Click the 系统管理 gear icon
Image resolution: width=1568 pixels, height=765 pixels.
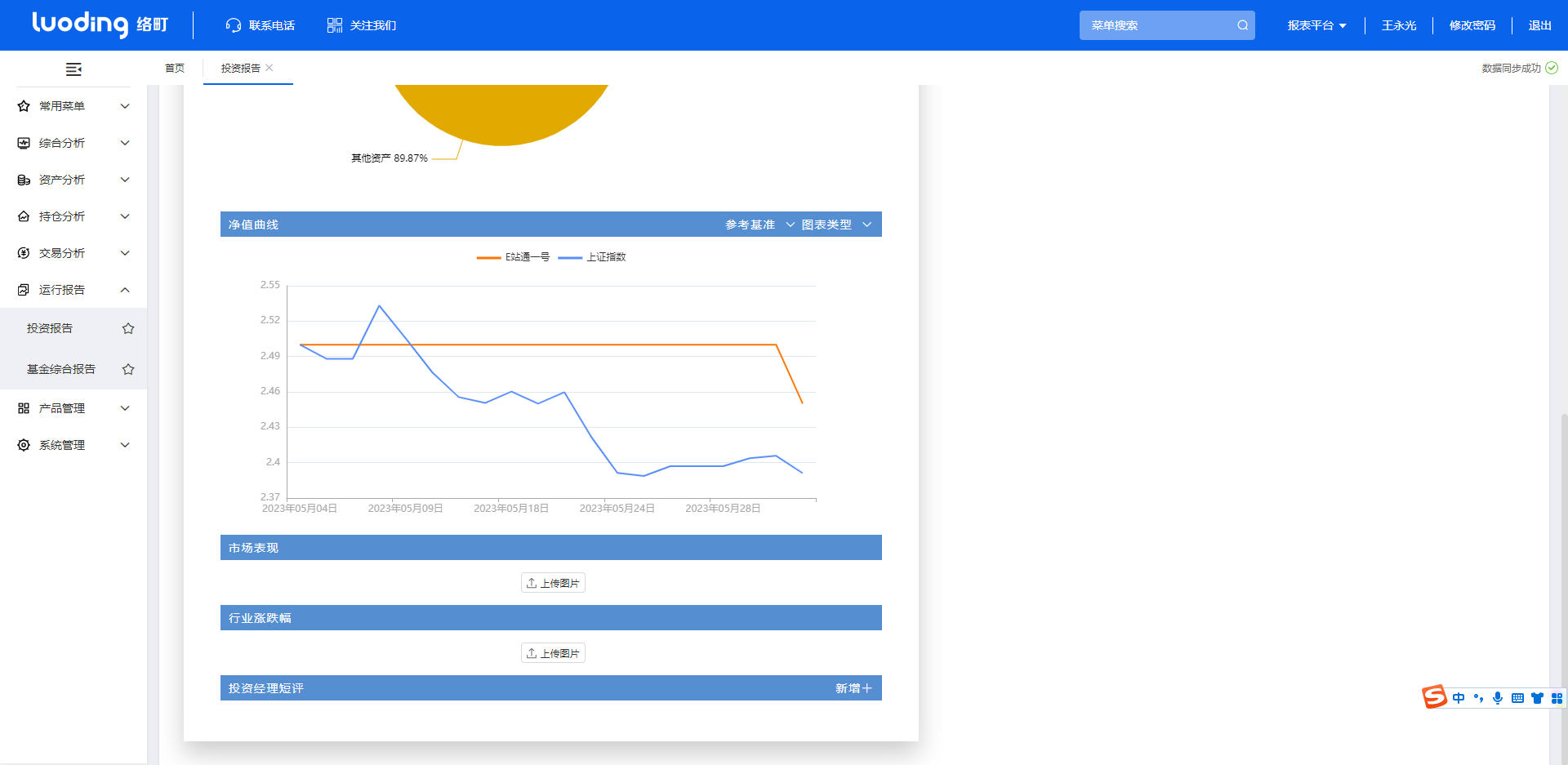pos(24,445)
